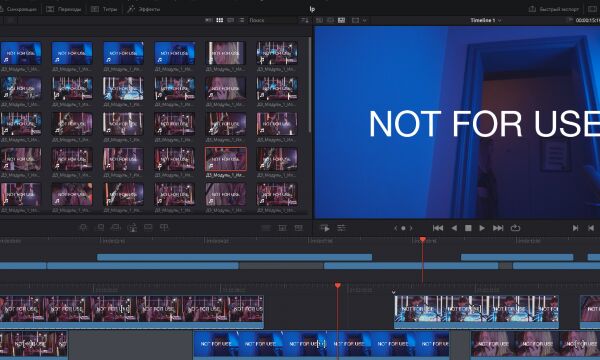Screen dimensions: 600x360
Task: Click the media pool vertical scrollbar
Action: pyautogui.click(x=309, y=85)
